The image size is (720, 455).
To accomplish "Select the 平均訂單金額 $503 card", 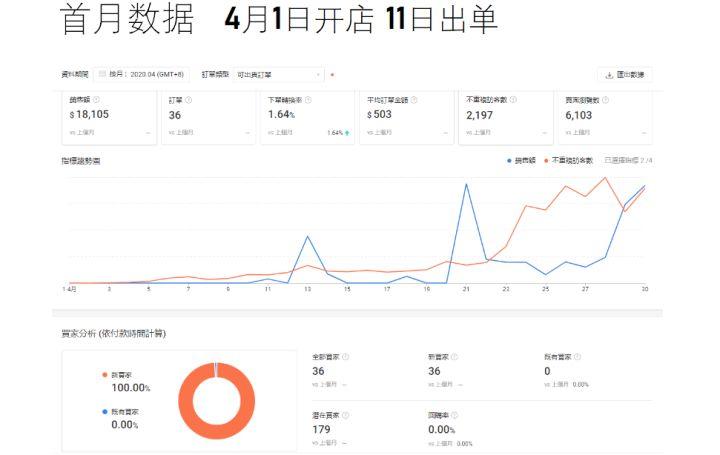I will coord(406,118).
